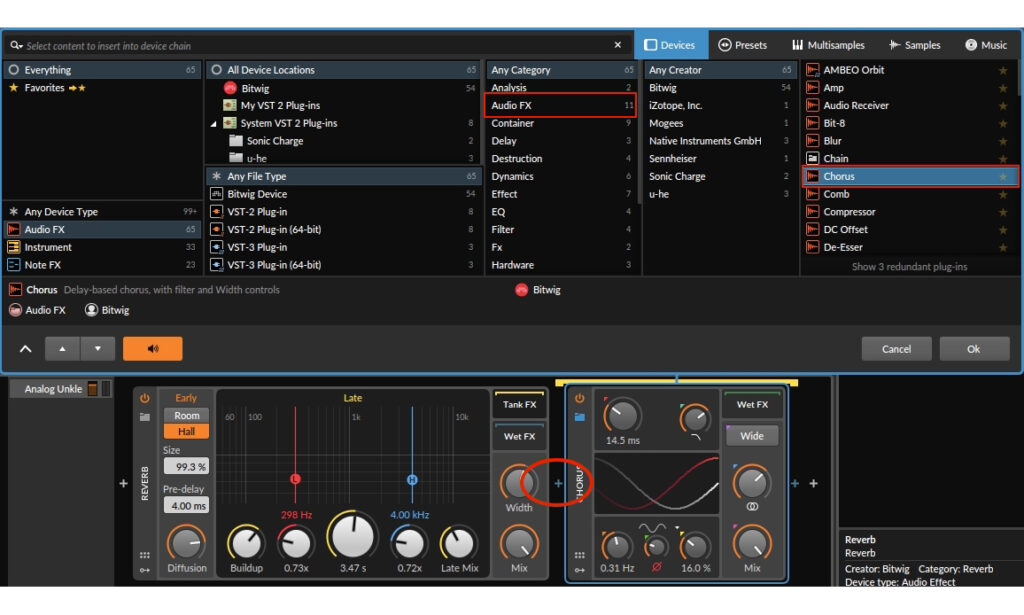Select the Room early reflection mode
This screenshot has height=615, width=1024.
click(186, 415)
